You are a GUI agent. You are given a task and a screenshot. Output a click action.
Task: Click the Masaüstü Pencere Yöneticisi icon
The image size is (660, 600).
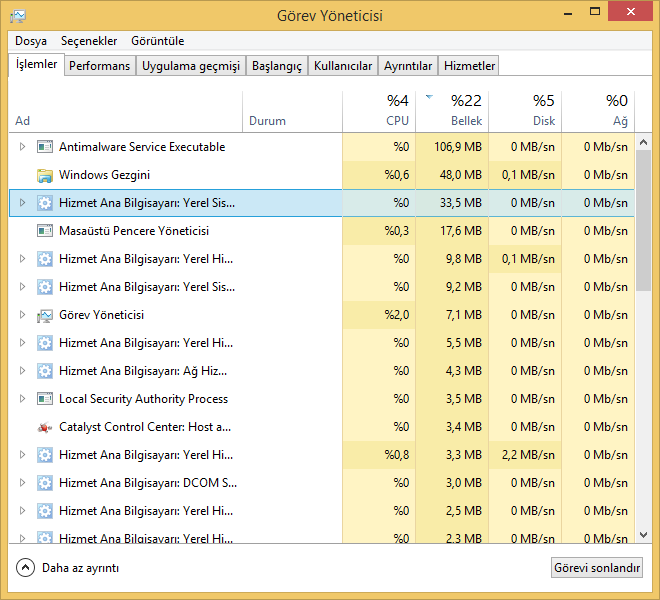(x=45, y=231)
